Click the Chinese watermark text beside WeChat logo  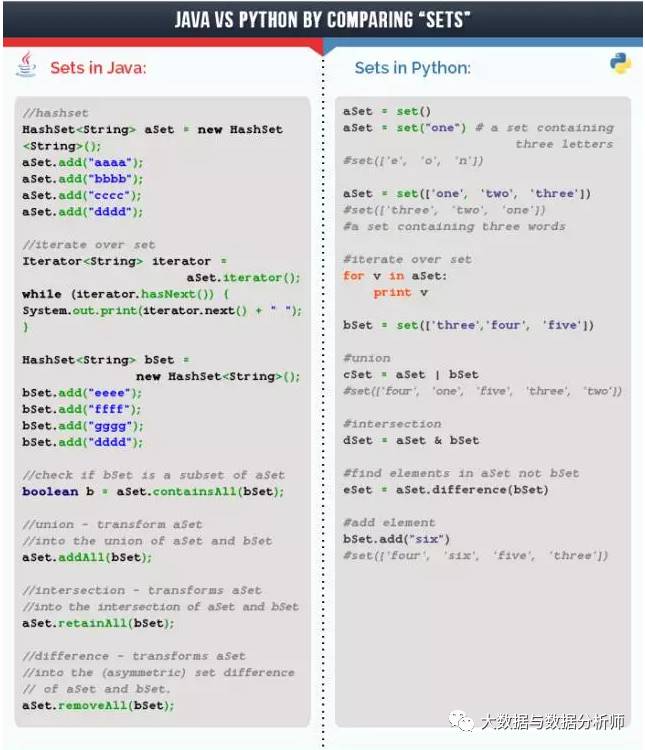(x=552, y=721)
